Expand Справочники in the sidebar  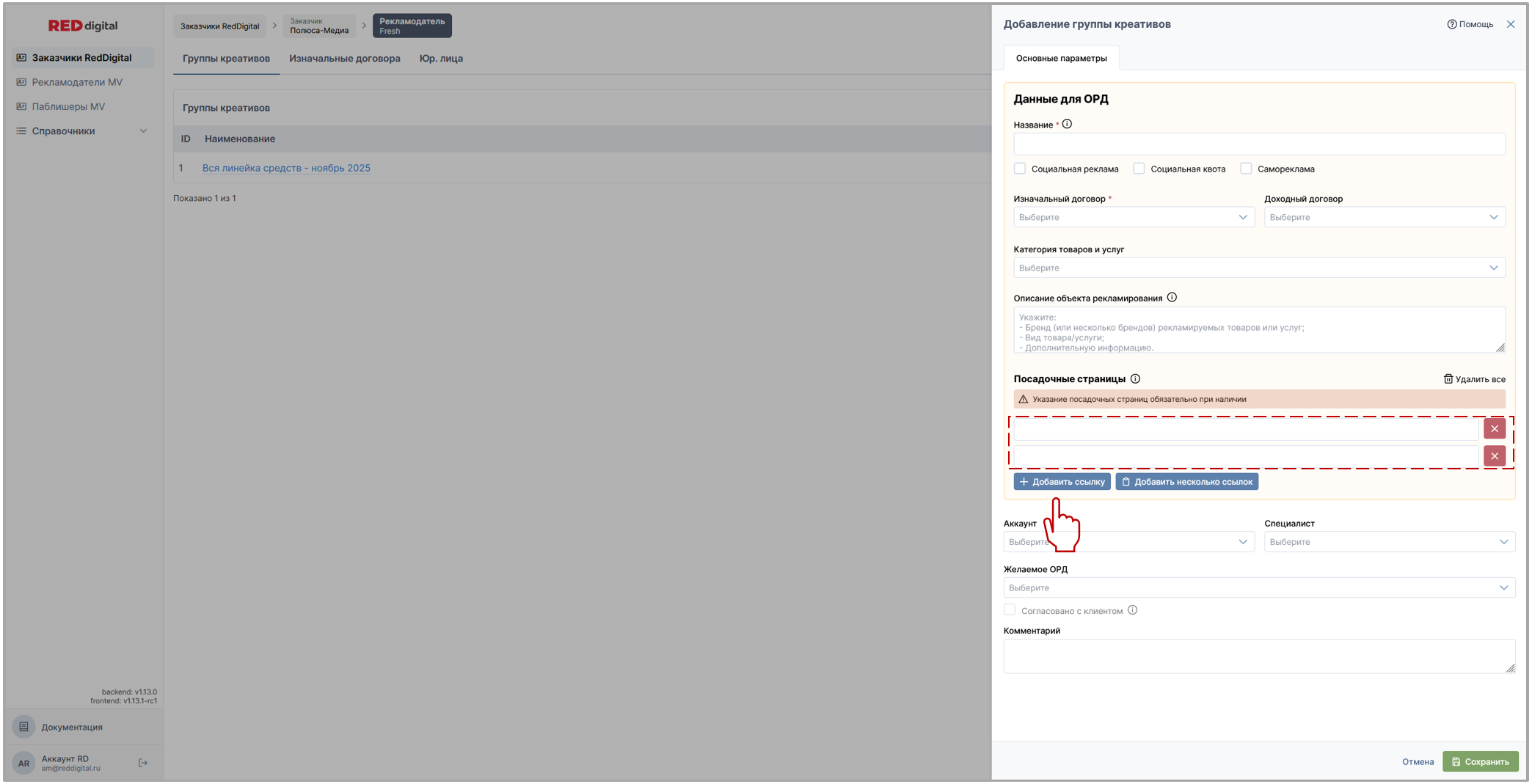[82, 131]
